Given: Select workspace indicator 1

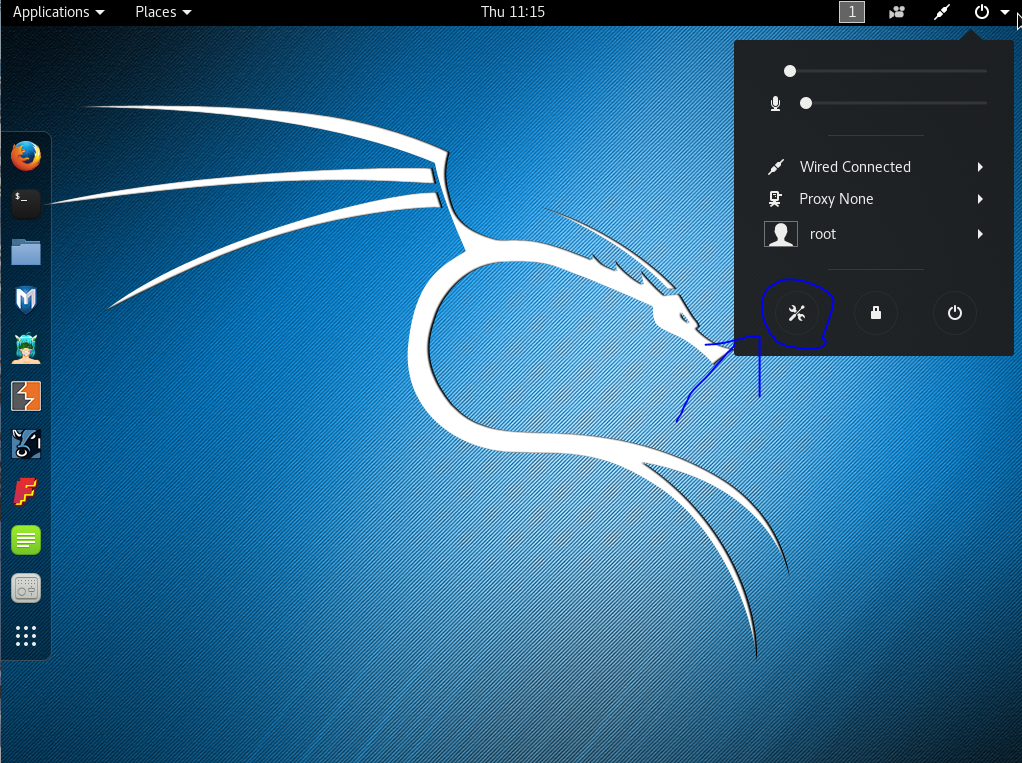Looking at the screenshot, I should coord(852,12).
